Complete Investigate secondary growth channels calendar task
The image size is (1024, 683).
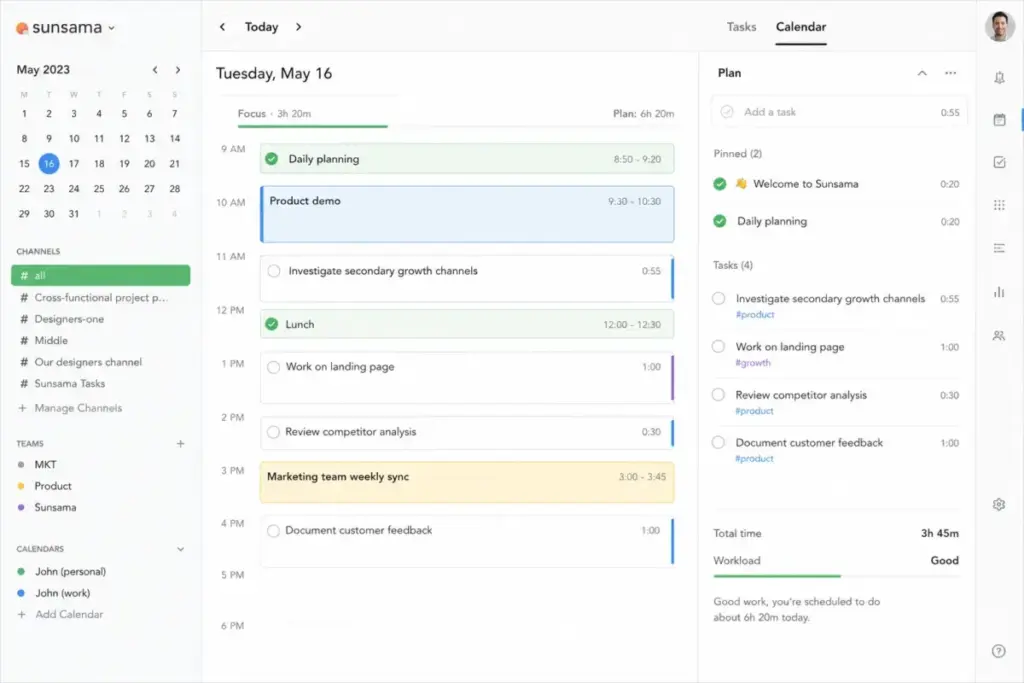274,271
